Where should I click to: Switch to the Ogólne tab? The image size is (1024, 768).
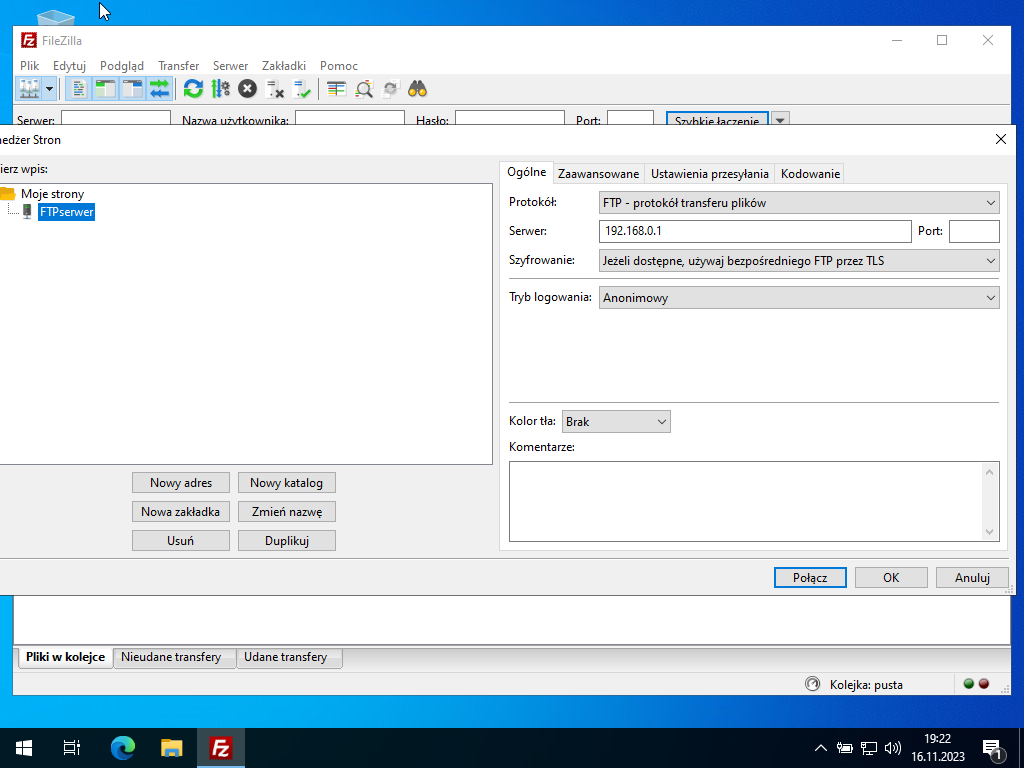coord(526,172)
